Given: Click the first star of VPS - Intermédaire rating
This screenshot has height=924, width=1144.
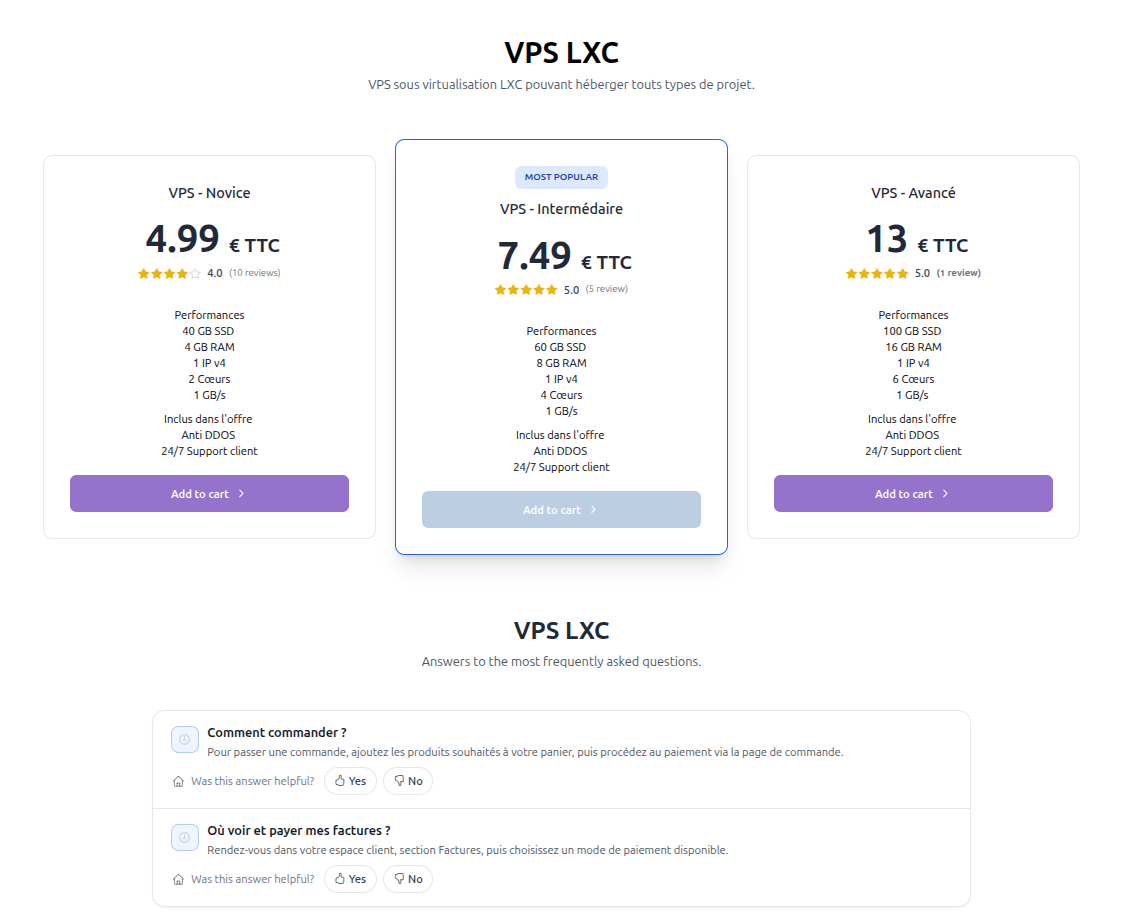Looking at the screenshot, I should click(500, 289).
